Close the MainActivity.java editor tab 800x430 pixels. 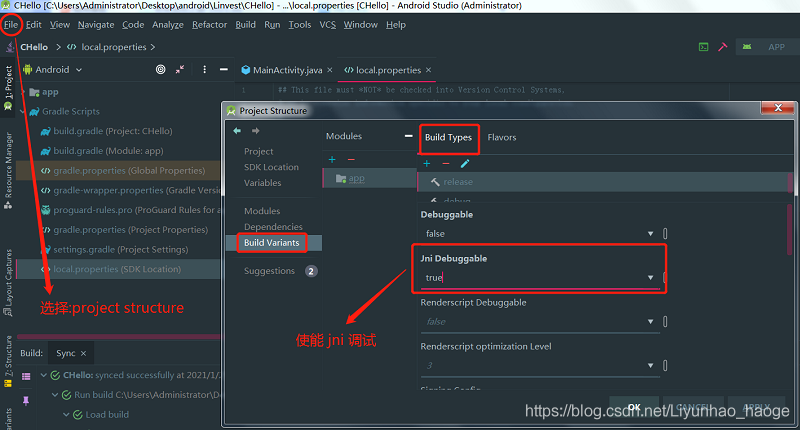(330, 70)
